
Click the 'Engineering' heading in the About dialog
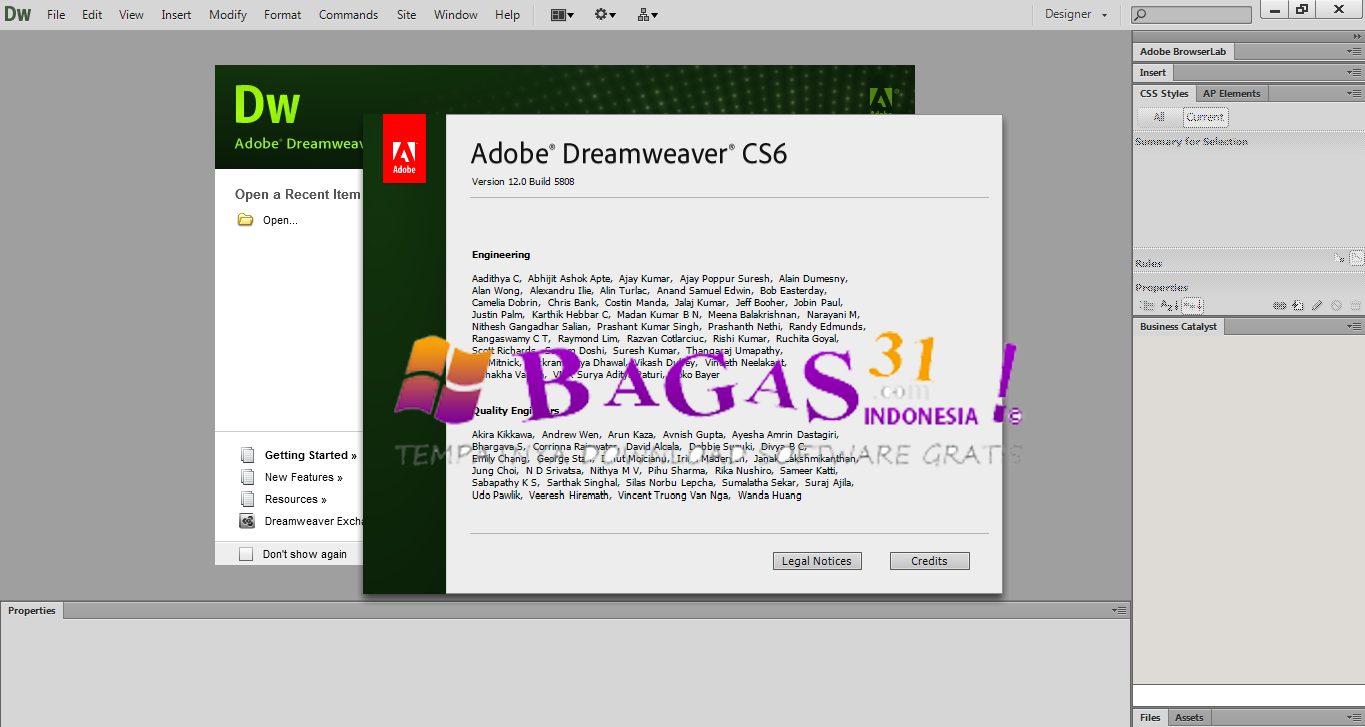(501, 255)
